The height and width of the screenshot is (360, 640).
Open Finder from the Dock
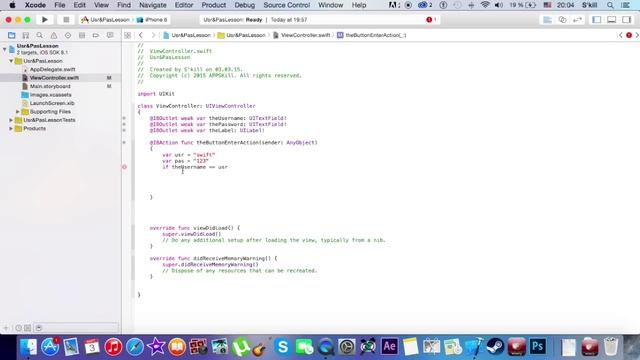(x=29, y=347)
